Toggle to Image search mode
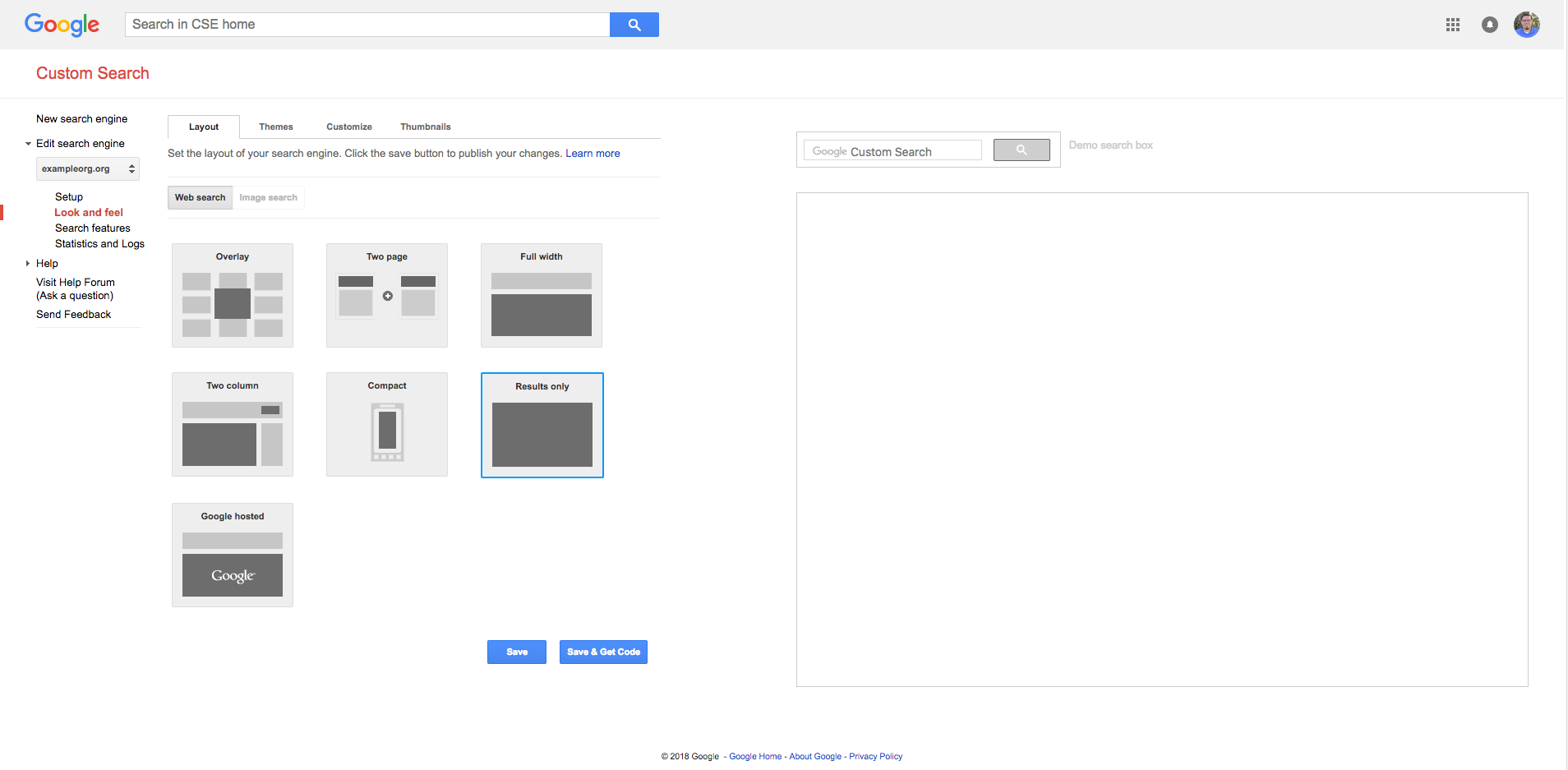This screenshot has height=770, width=1568. 269,197
